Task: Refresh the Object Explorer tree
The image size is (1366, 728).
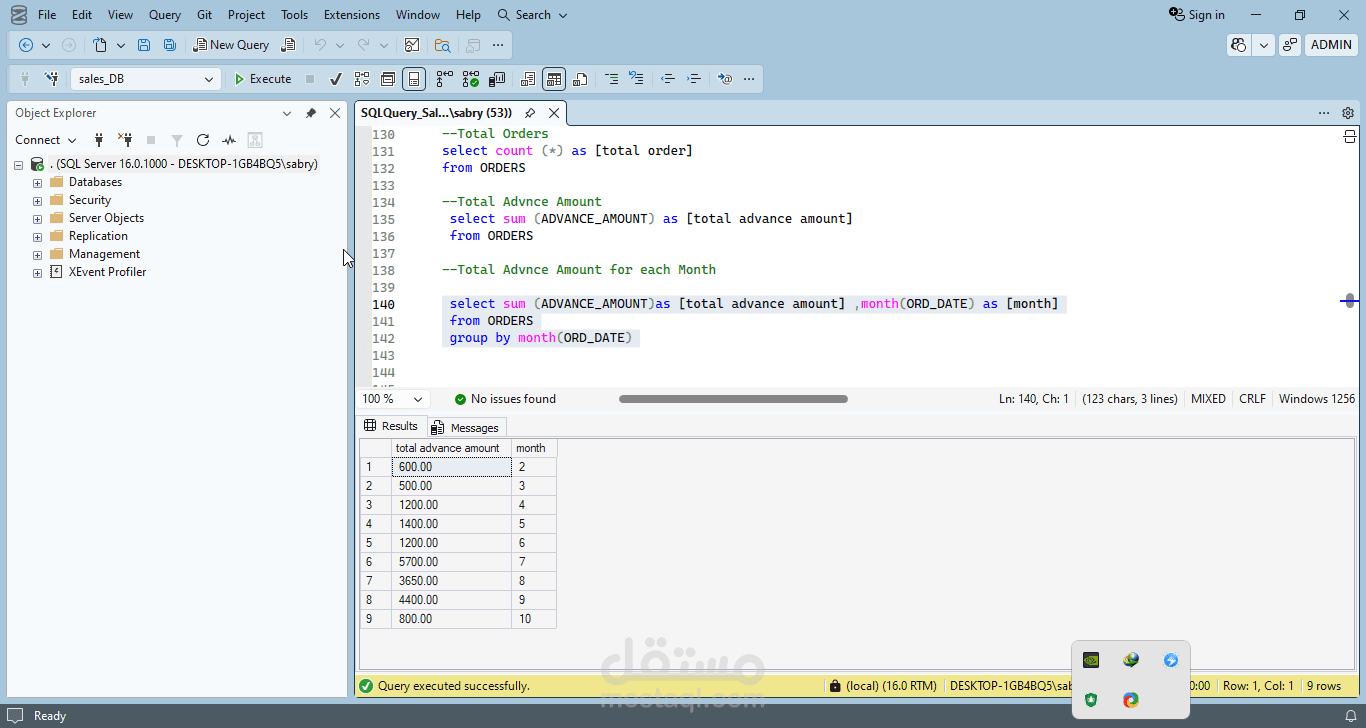Action: tap(203, 140)
